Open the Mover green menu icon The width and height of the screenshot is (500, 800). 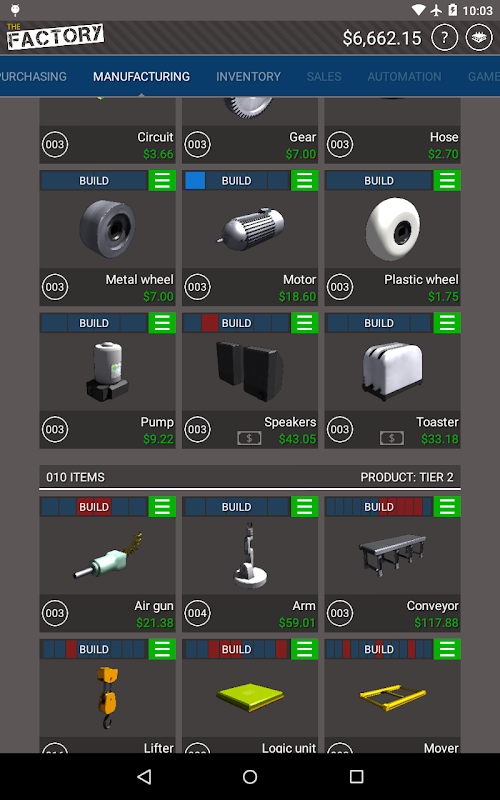point(447,649)
